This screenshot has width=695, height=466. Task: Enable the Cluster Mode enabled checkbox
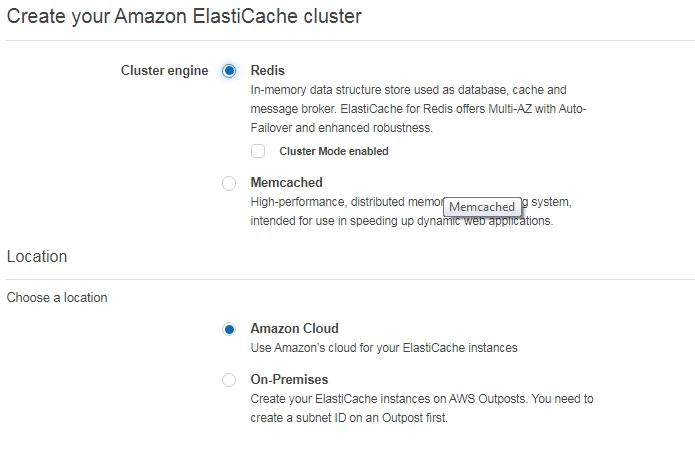tap(258, 151)
